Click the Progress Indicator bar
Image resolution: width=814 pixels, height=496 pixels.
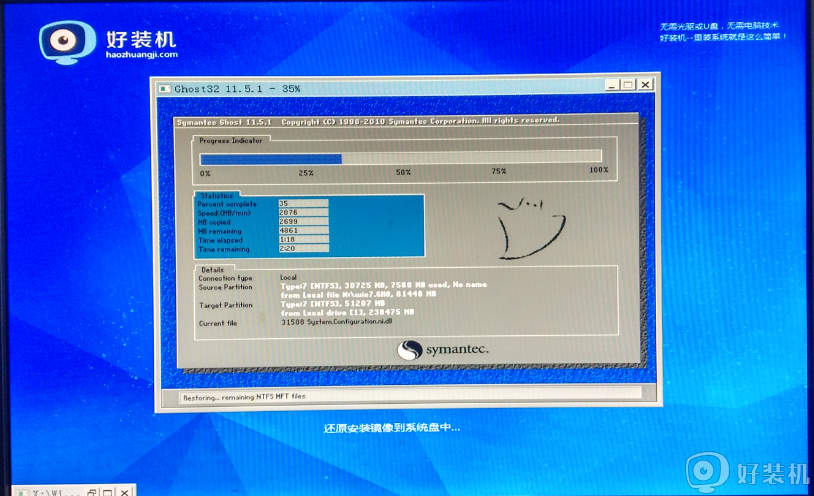pos(400,158)
